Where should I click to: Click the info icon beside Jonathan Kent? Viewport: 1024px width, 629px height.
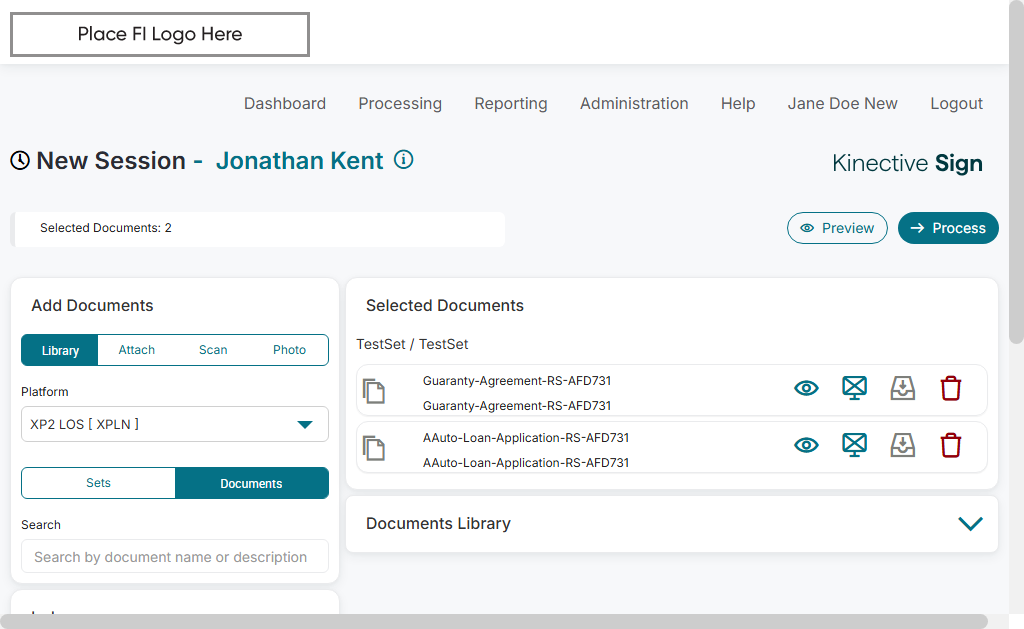(x=403, y=160)
